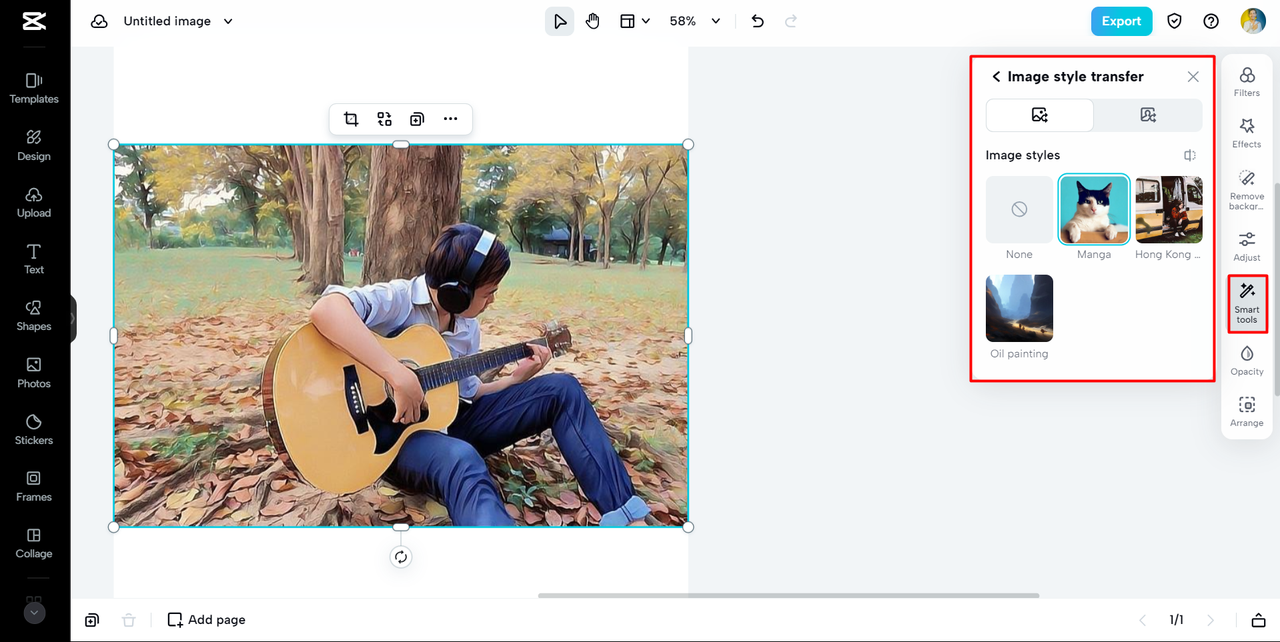Click the Export button
1280x642 pixels.
(1121, 21)
